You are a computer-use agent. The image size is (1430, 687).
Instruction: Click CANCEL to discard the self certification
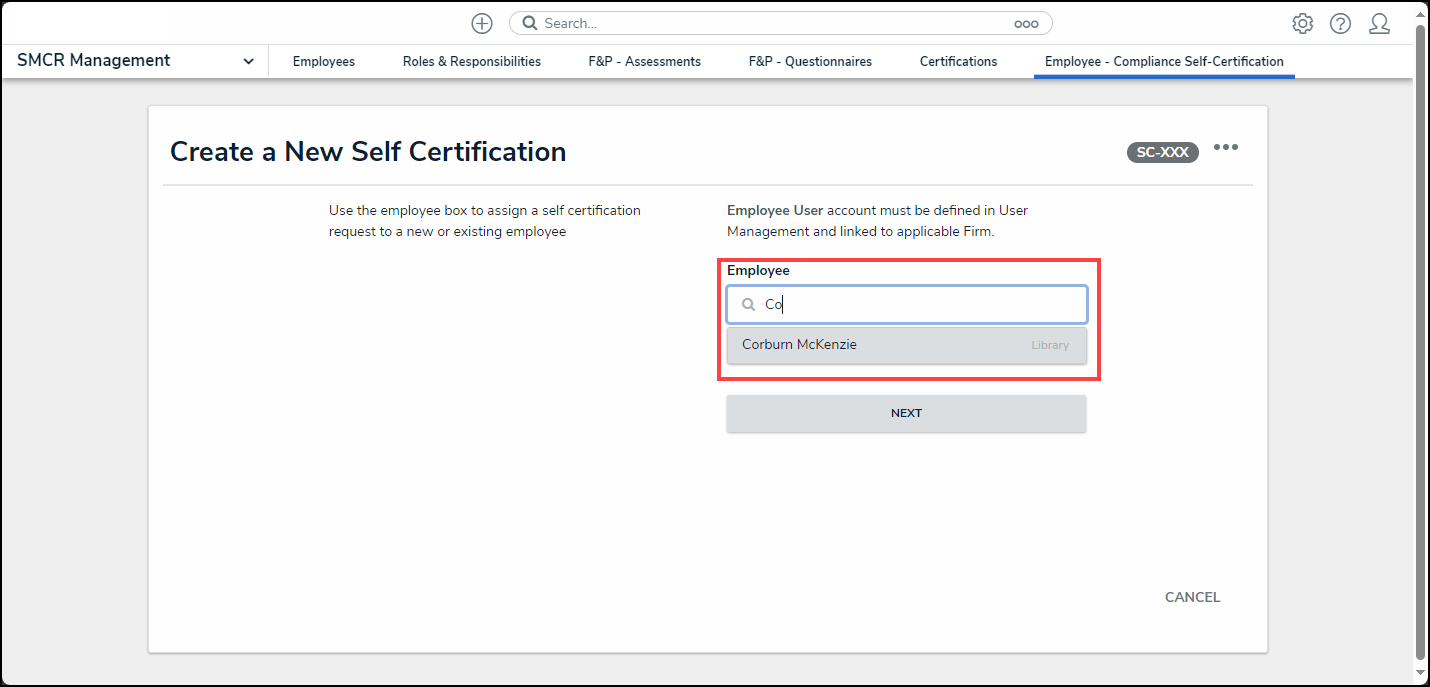point(1192,597)
